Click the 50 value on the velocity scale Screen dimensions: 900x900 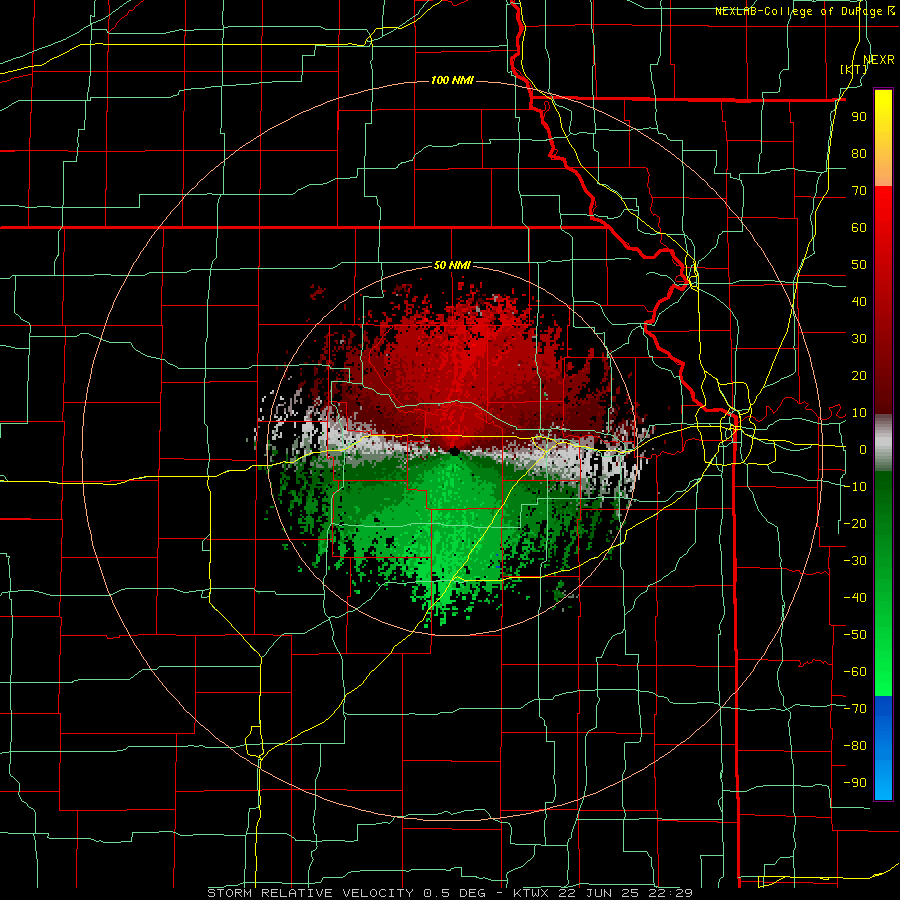[859, 265]
